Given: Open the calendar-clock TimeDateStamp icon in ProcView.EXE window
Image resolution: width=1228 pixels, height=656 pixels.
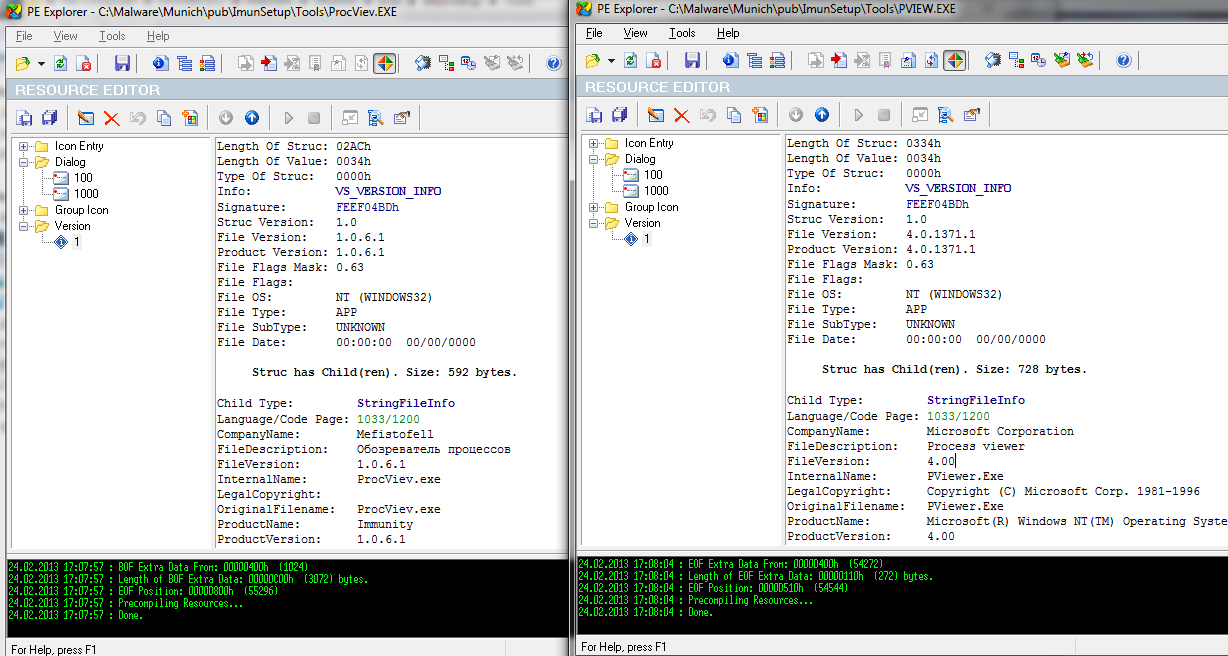Looking at the screenshot, I should point(468,63).
